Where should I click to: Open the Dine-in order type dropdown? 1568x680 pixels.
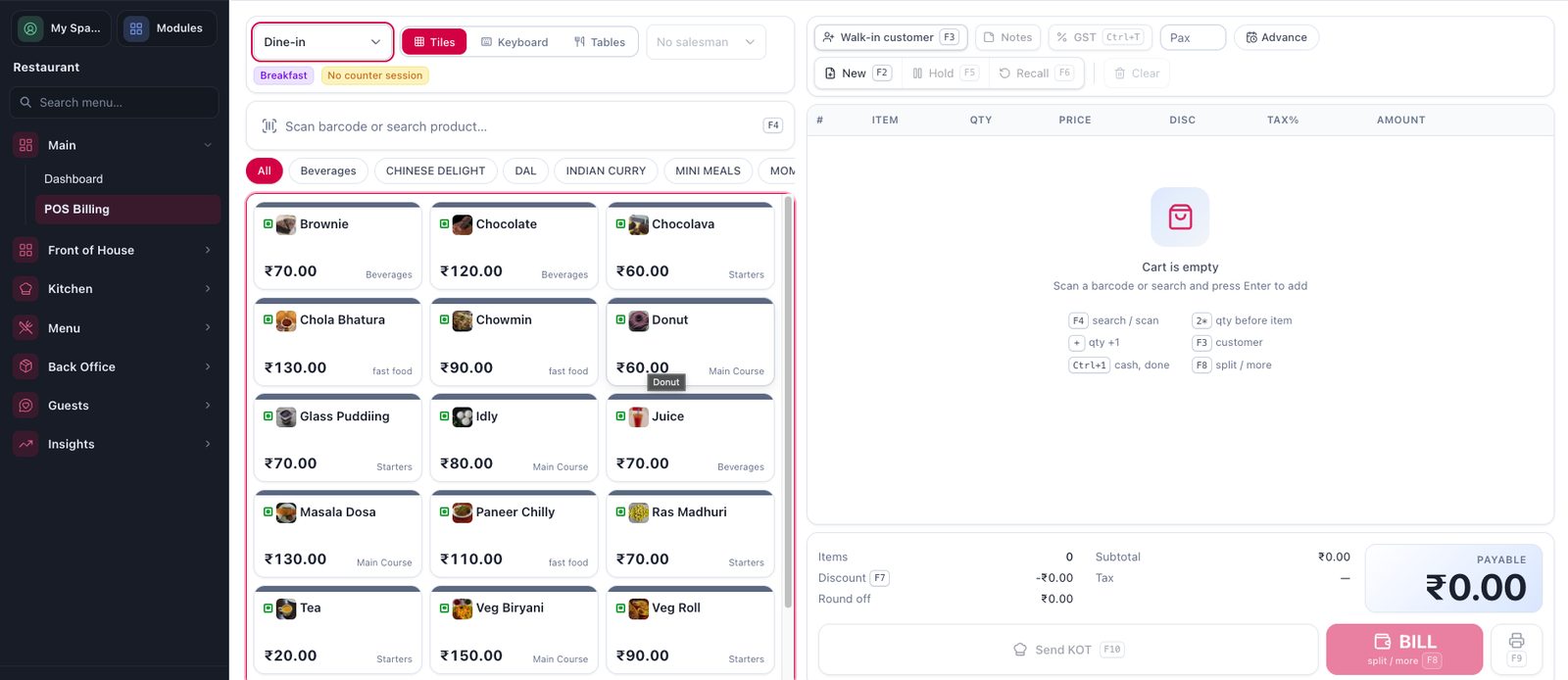pos(322,42)
